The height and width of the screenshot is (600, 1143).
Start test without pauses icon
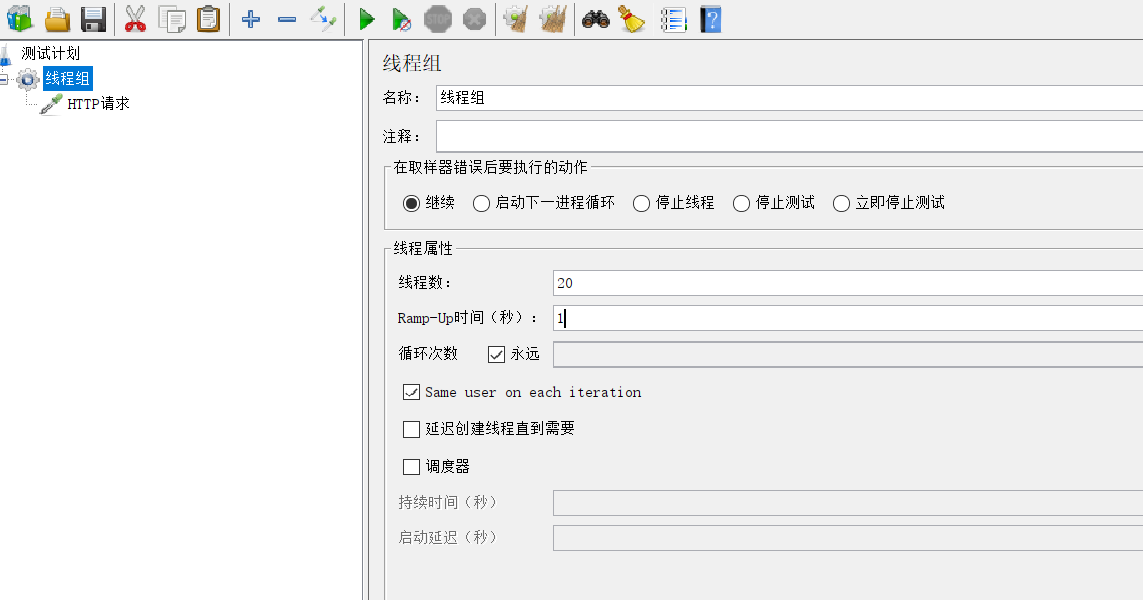click(401, 19)
